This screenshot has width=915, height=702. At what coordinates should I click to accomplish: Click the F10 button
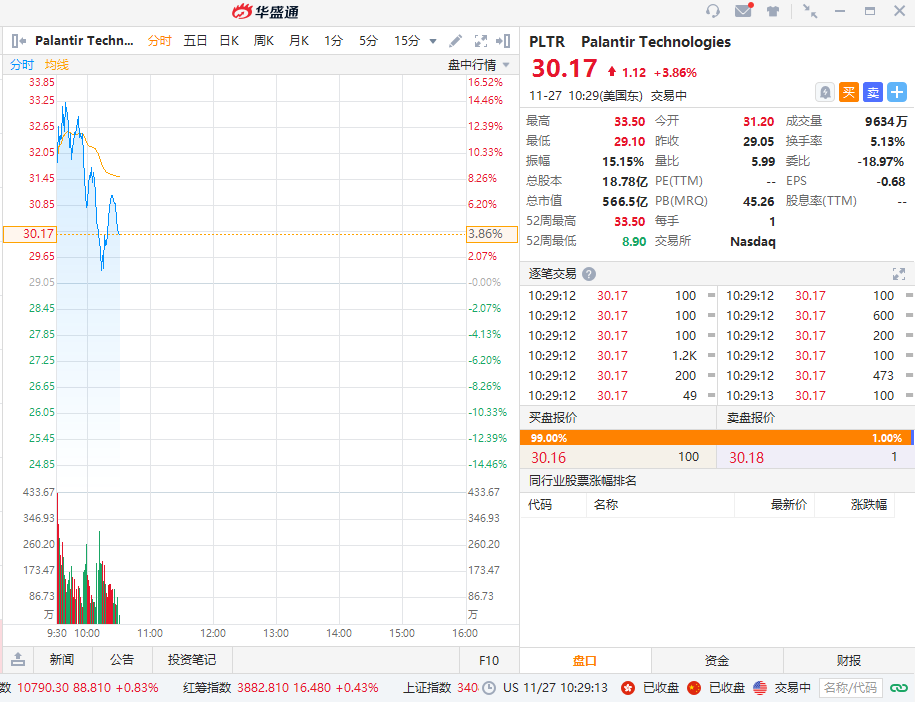(x=489, y=661)
